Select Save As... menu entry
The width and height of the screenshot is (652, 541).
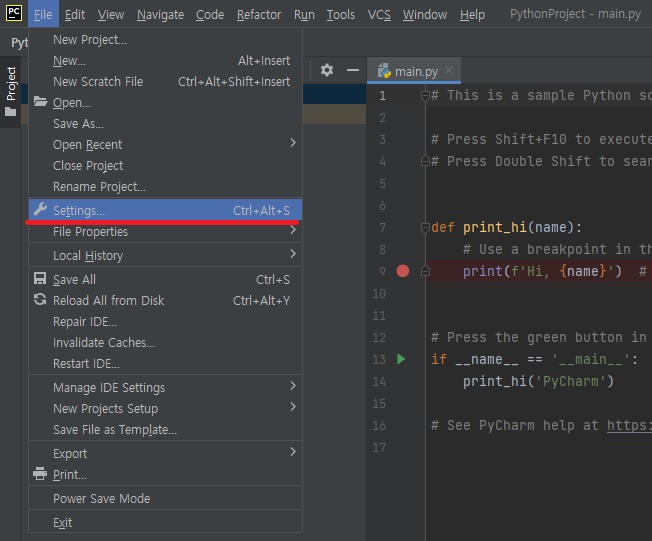(x=165, y=124)
